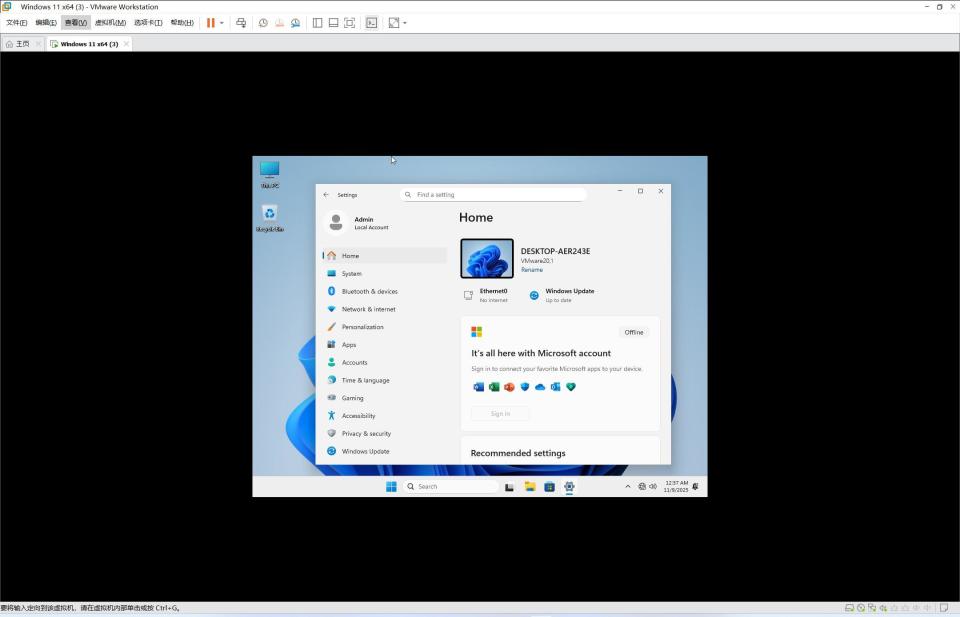Expand the hidden system tray icons chevron
Viewport: 960px width, 617px height.
[x=628, y=487]
